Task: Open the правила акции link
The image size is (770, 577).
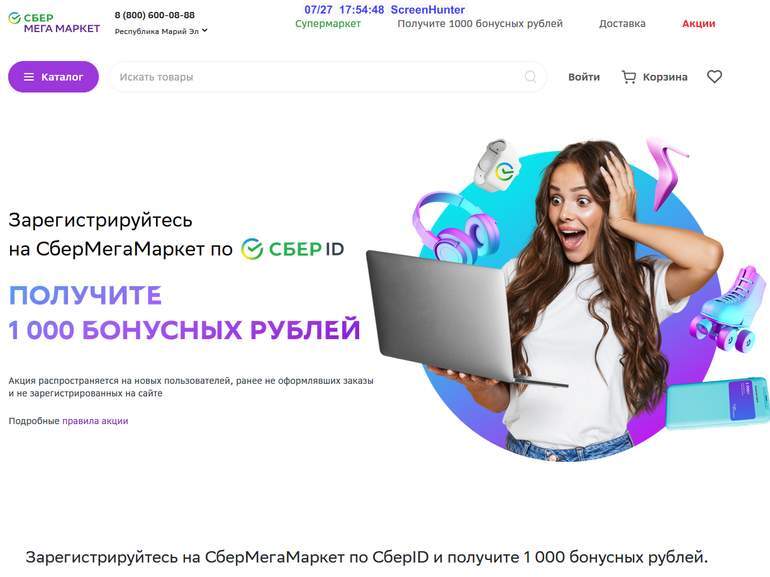Action: coord(95,421)
